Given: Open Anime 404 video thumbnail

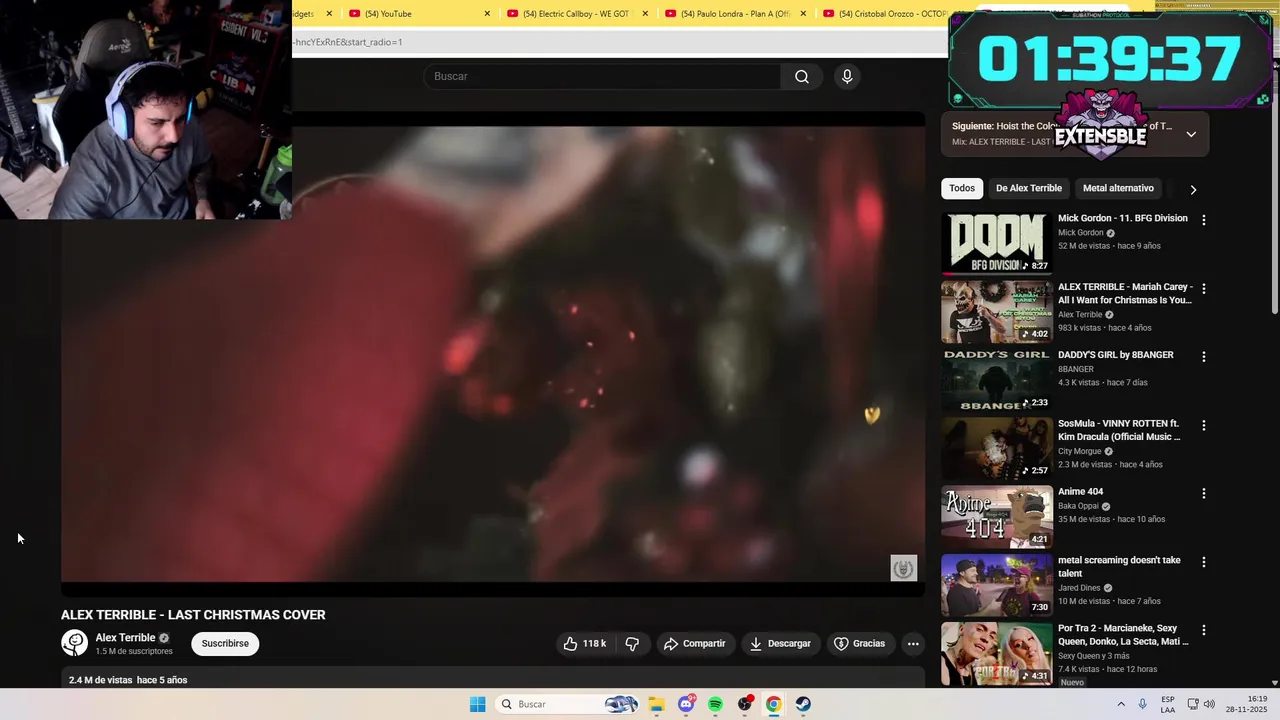Looking at the screenshot, I should tap(997, 517).
